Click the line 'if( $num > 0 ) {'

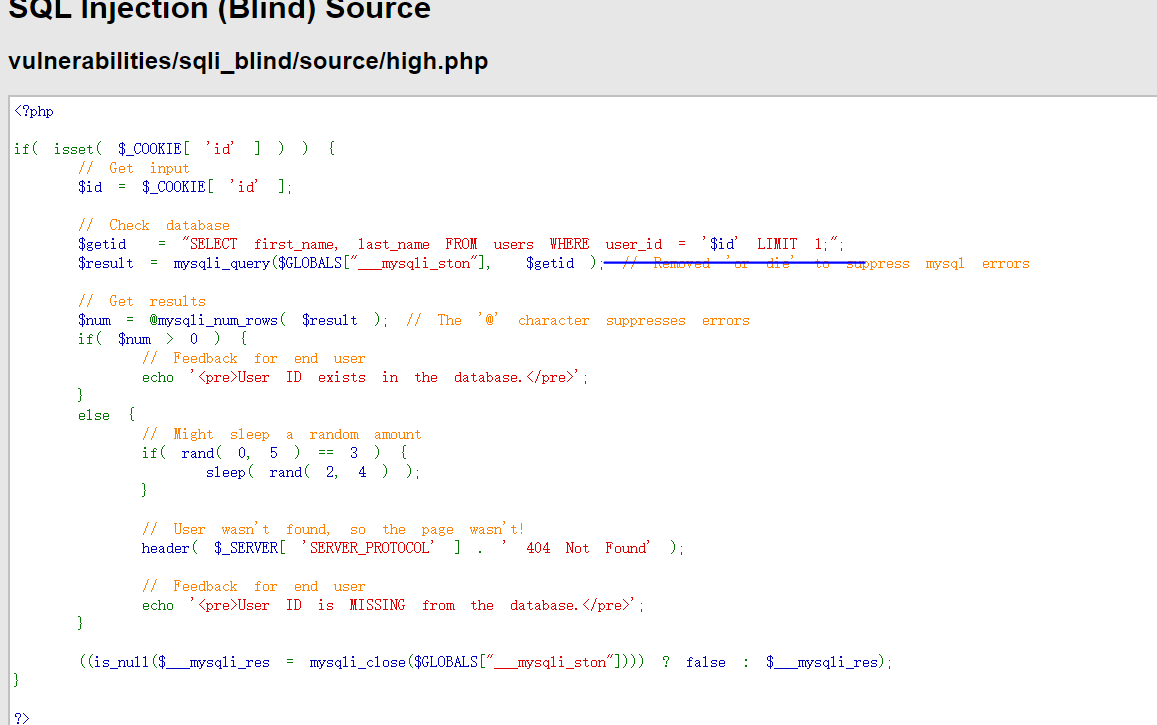(x=162, y=339)
